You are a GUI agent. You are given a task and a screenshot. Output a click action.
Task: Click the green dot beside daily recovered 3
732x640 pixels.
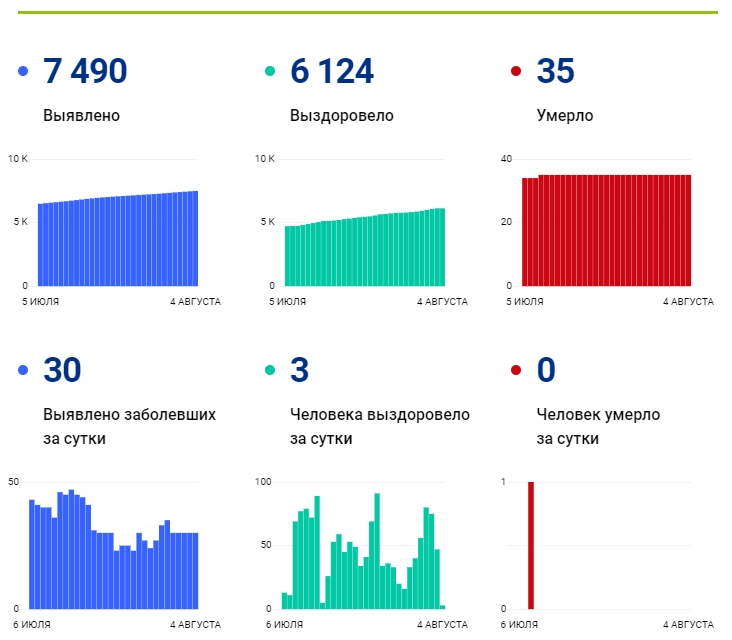270,370
